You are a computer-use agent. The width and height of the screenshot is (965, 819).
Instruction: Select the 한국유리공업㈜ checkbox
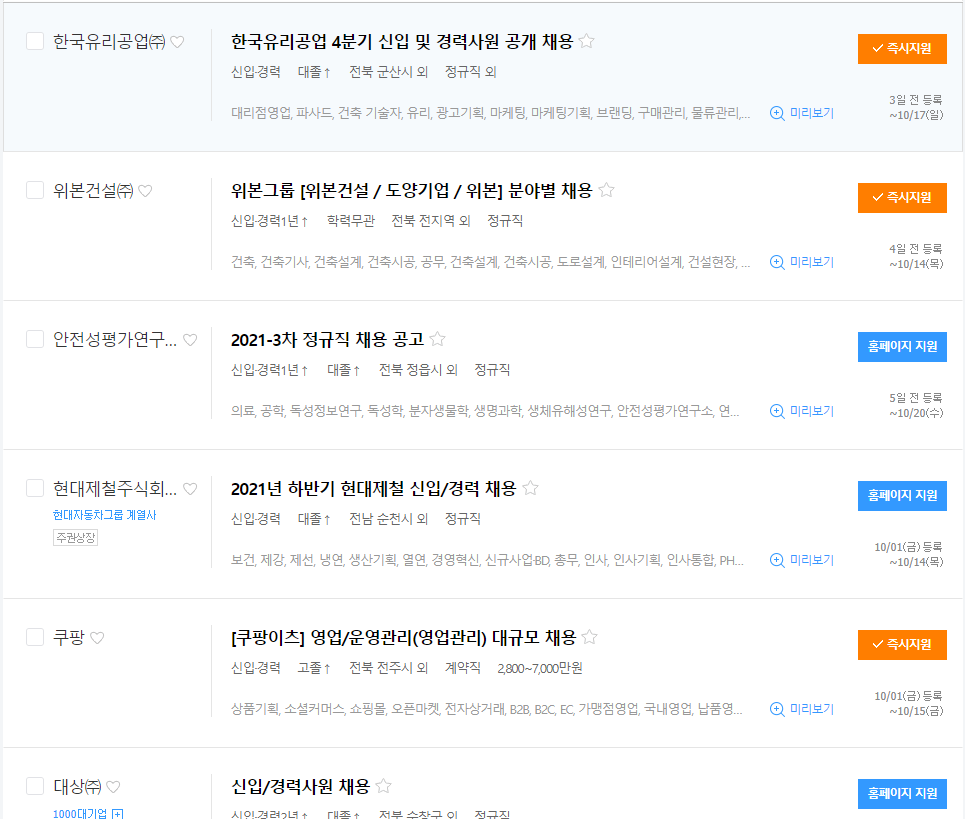pos(35,41)
